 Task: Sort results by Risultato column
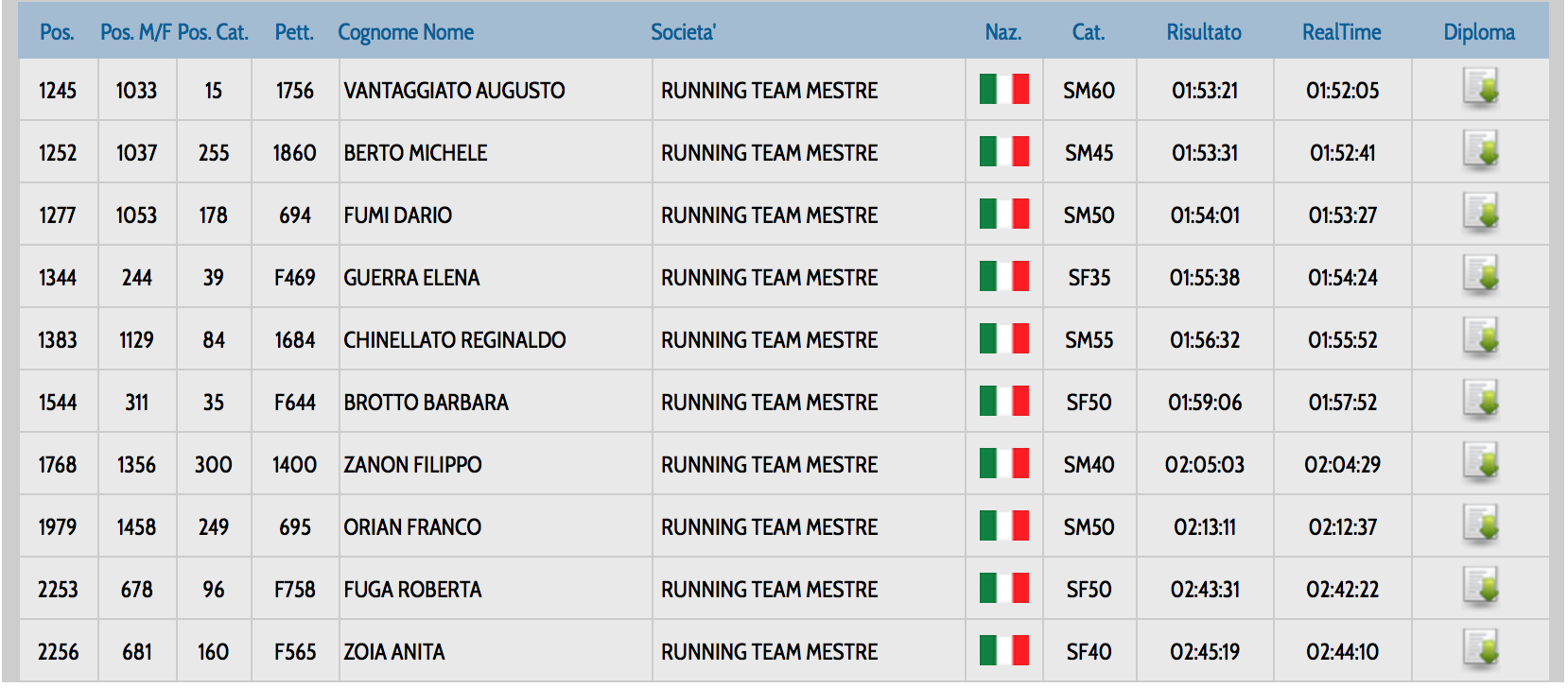click(1203, 32)
